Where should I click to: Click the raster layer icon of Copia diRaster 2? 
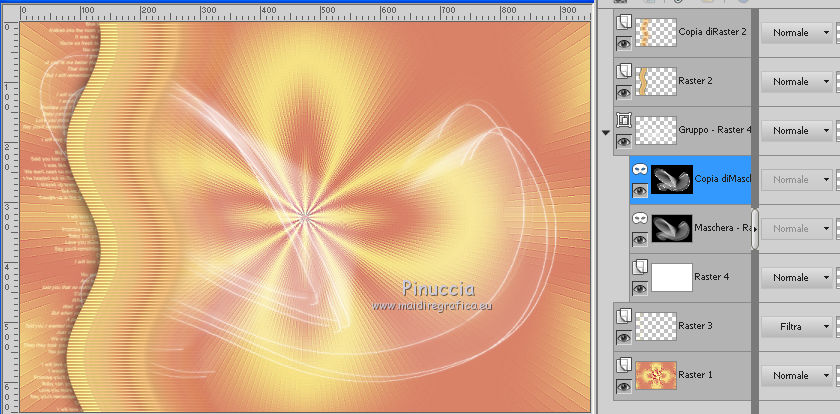click(624, 22)
